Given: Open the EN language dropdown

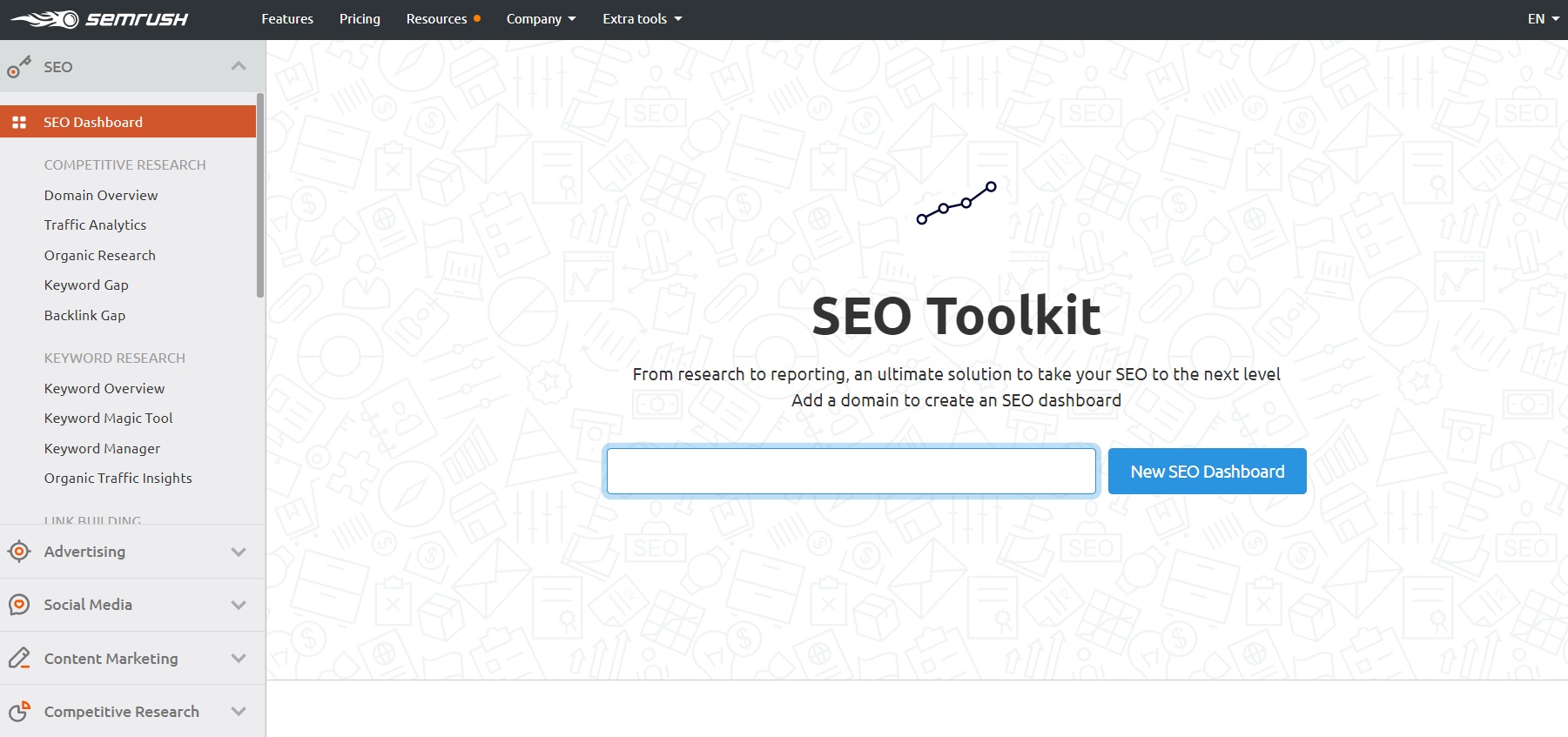Looking at the screenshot, I should click(x=1544, y=19).
